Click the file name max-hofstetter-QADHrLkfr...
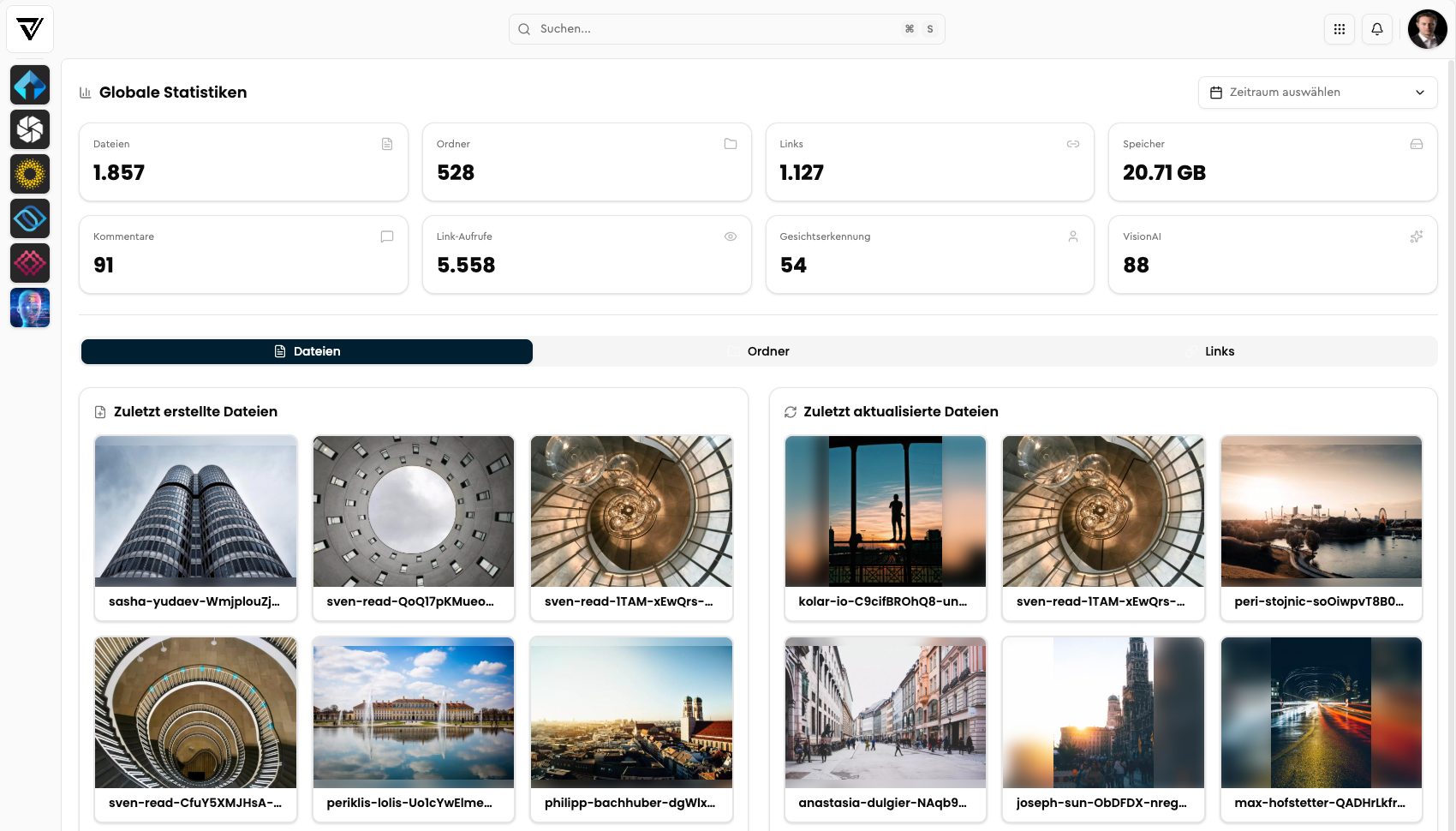 (x=1320, y=803)
